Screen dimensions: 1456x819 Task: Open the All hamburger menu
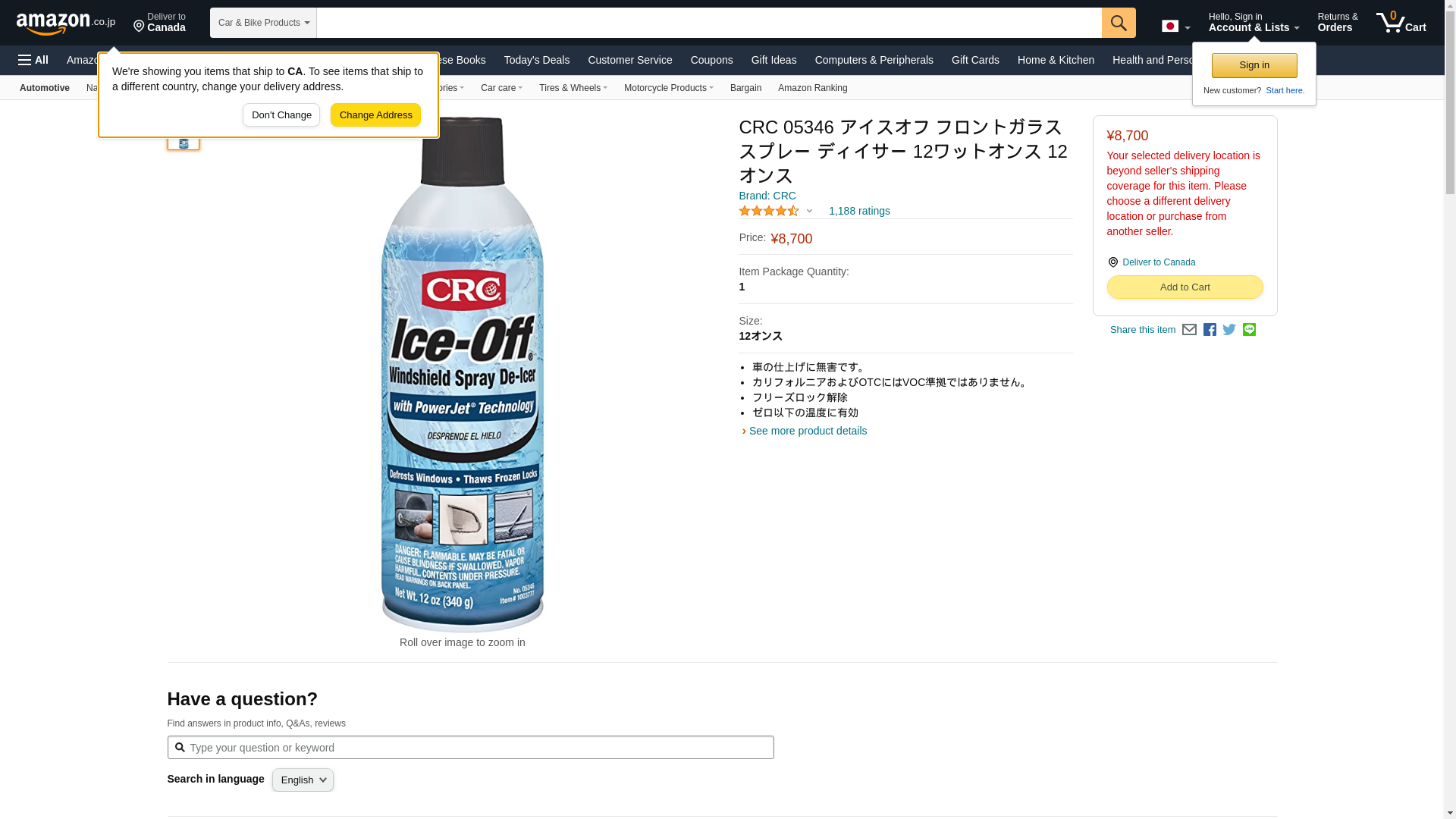tap(33, 60)
